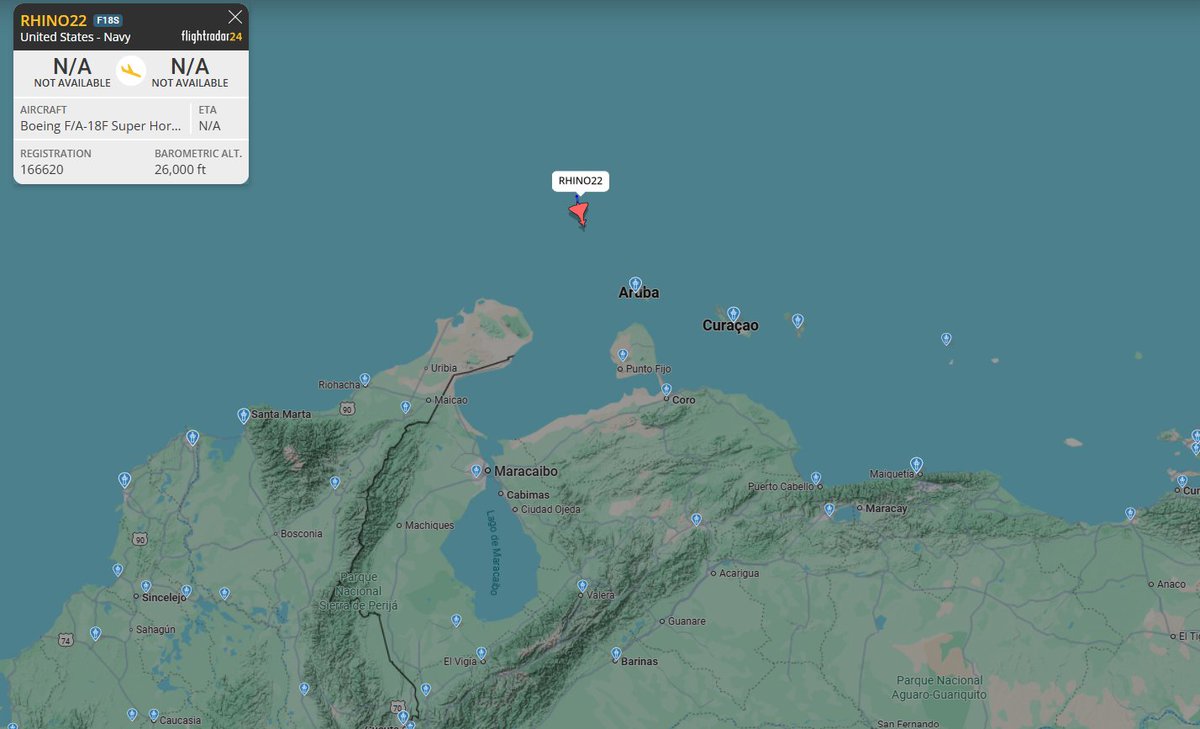The width and height of the screenshot is (1200, 729).
Task: Select the yellow airplane photo placeholder icon
Action: pyautogui.click(x=131, y=72)
